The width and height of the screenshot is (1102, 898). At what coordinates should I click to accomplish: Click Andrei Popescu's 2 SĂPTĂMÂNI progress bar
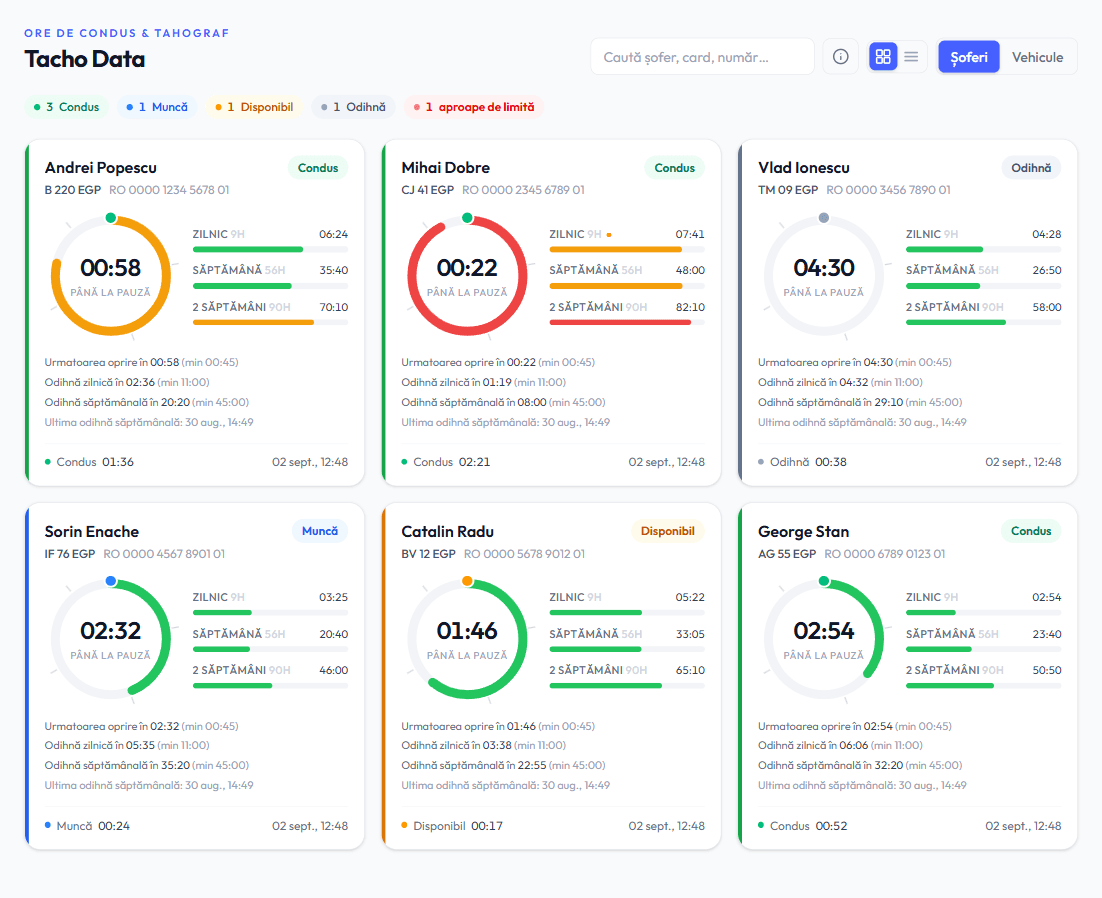270,323
